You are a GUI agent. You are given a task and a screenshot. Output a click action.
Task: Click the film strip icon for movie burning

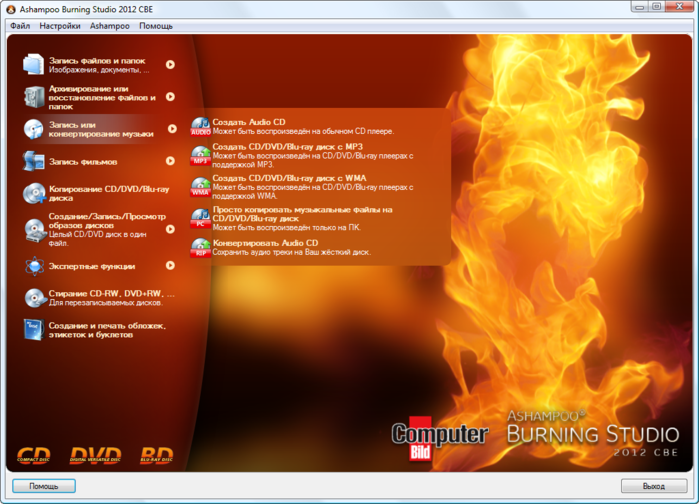tap(33, 161)
